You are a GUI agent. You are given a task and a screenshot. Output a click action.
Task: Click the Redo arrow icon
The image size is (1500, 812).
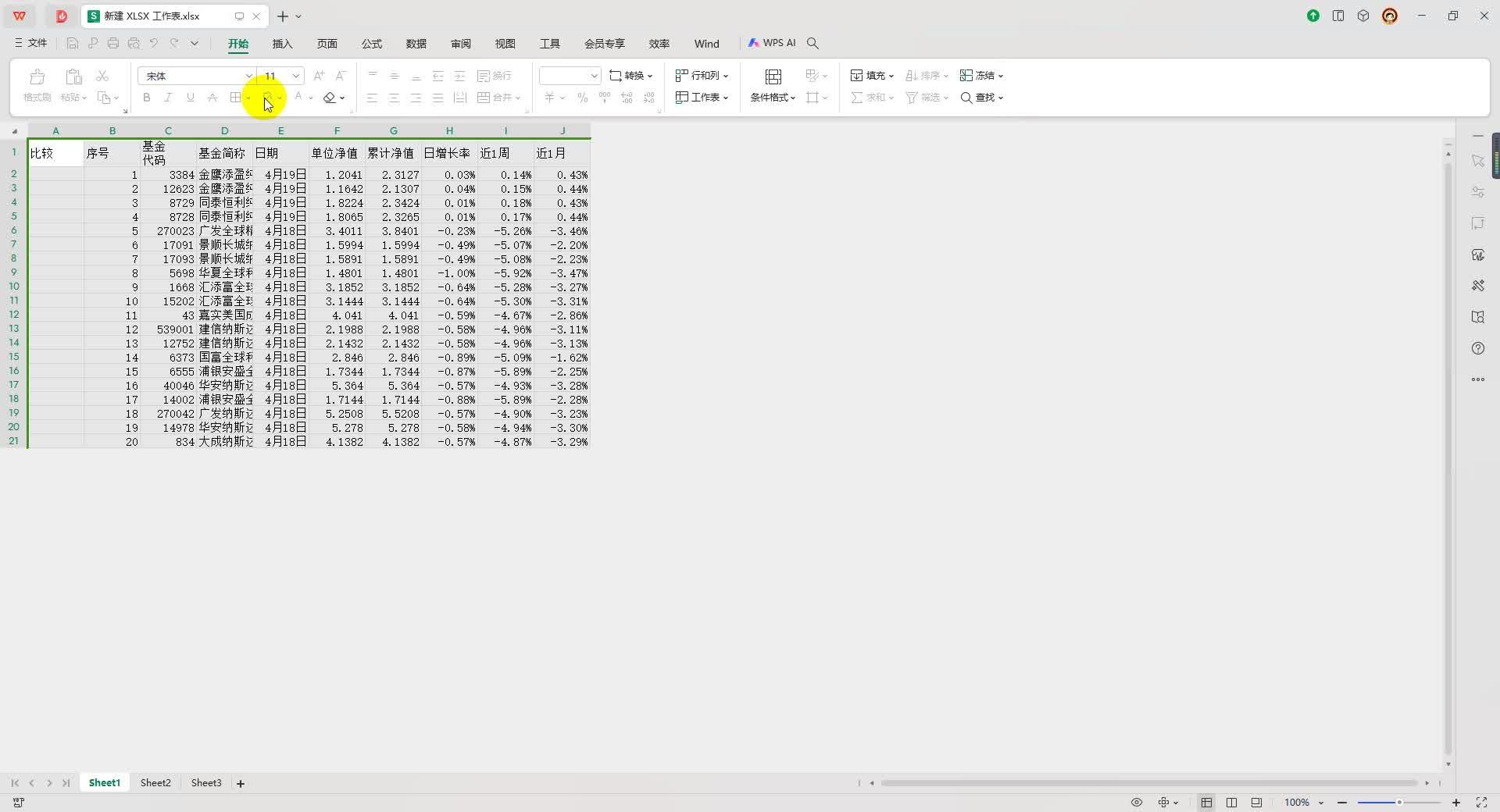(x=174, y=44)
